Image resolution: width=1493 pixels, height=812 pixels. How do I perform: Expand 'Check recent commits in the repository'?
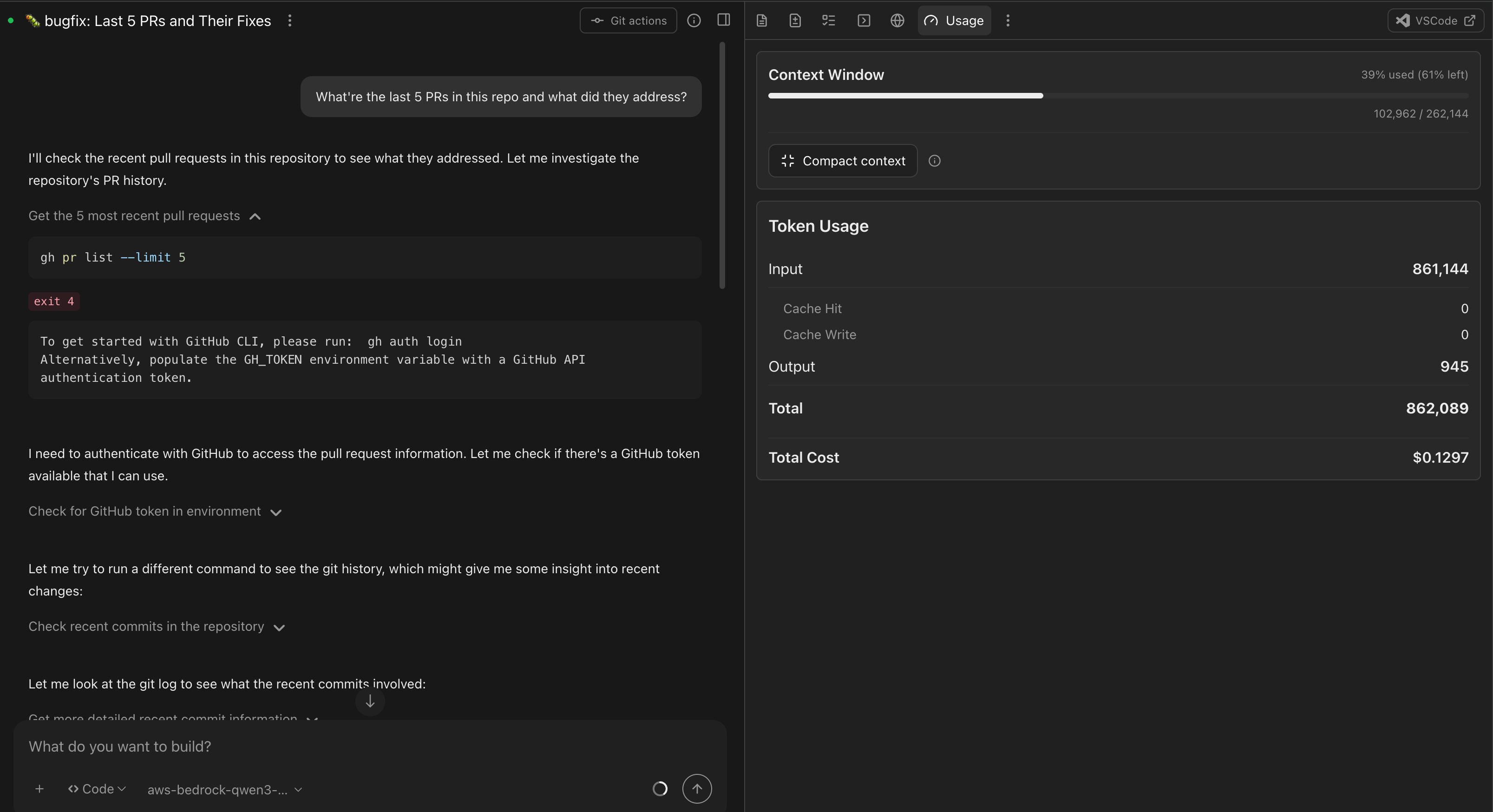click(x=157, y=627)
